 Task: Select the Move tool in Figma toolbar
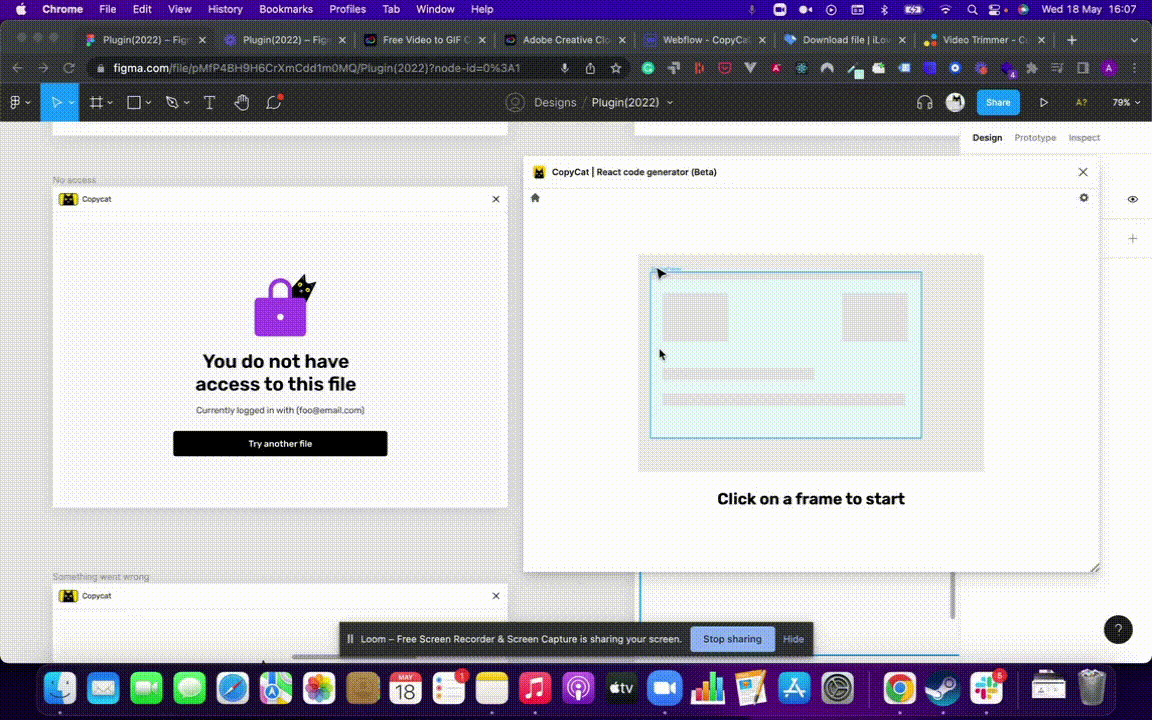click(x=56, y=103)
